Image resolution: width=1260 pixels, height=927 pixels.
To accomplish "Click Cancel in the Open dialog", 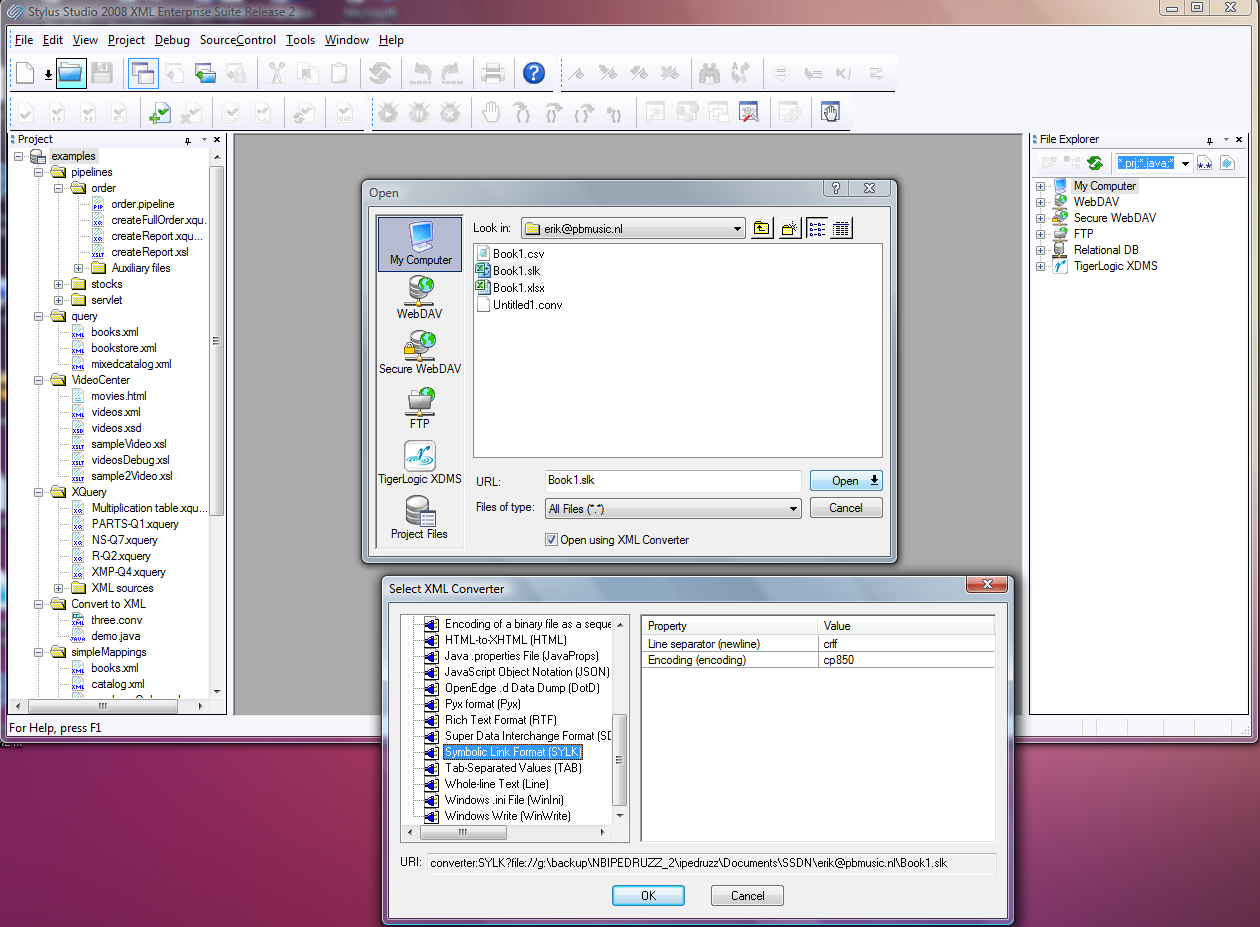I will pyautogui.click(x=845, y=508).
